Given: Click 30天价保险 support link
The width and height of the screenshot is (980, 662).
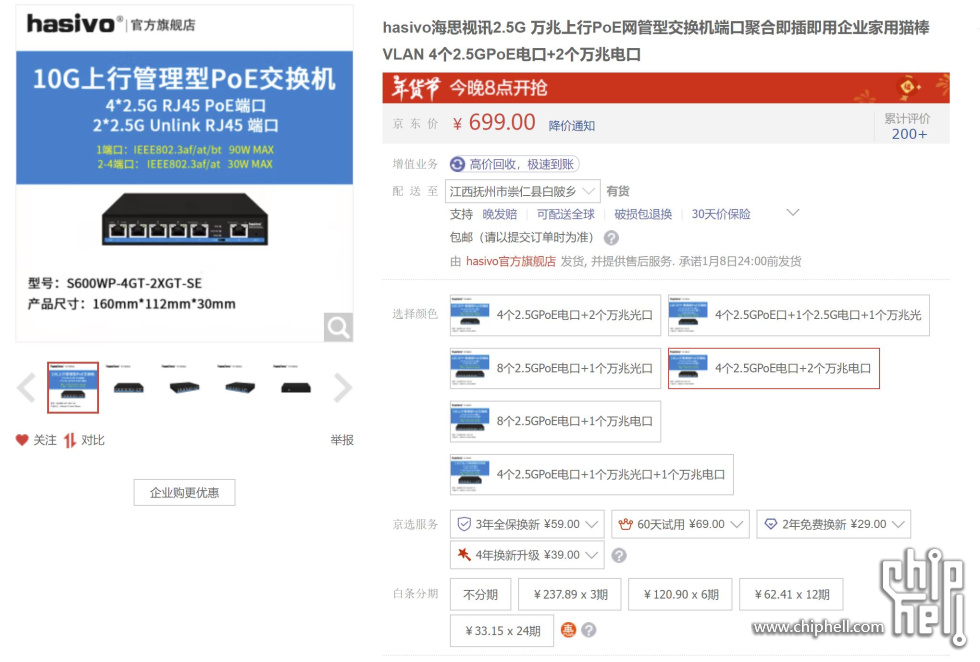Looking at the screenshot, I should pos(721,214).
